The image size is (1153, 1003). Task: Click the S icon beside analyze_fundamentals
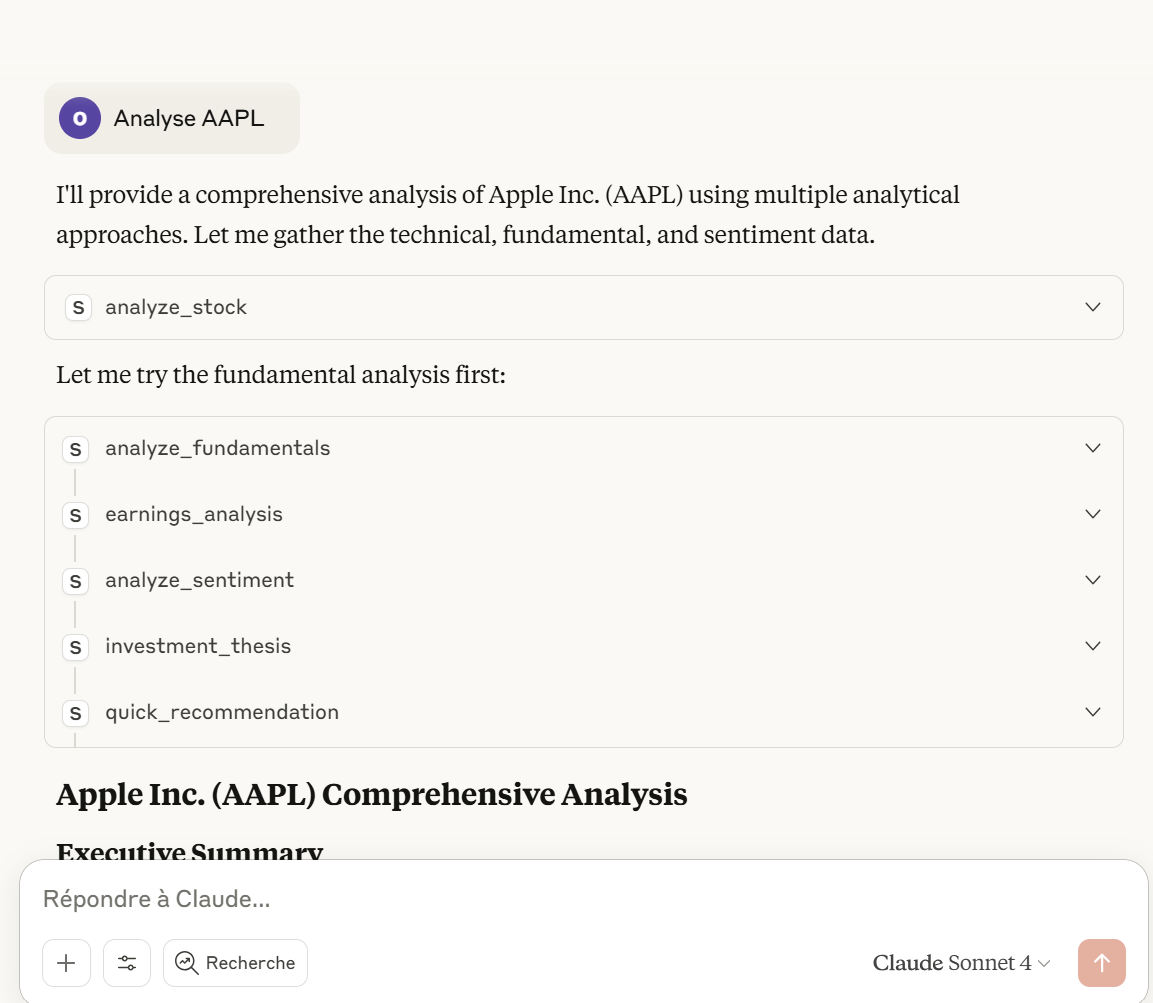click(75, 449)
